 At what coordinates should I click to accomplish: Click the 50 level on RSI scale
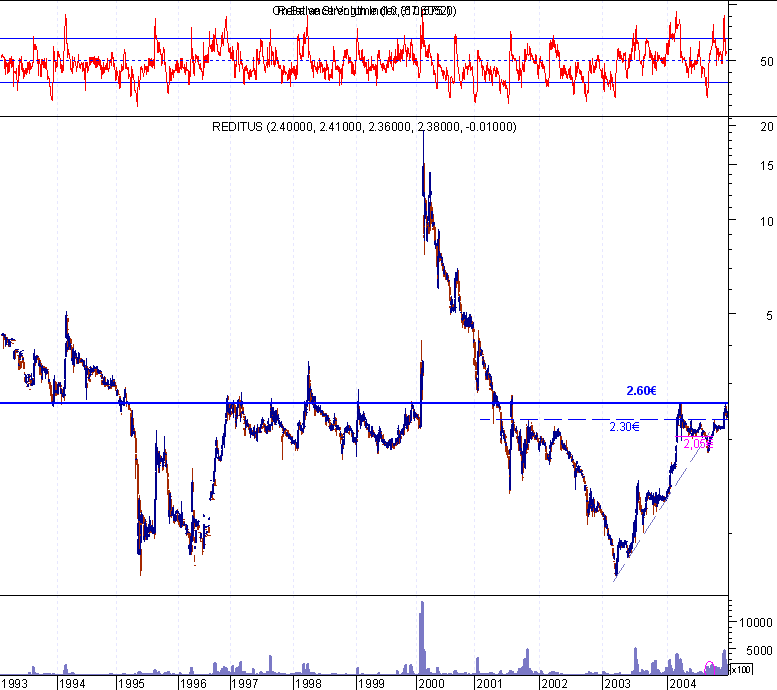click(x=767, y=61)
